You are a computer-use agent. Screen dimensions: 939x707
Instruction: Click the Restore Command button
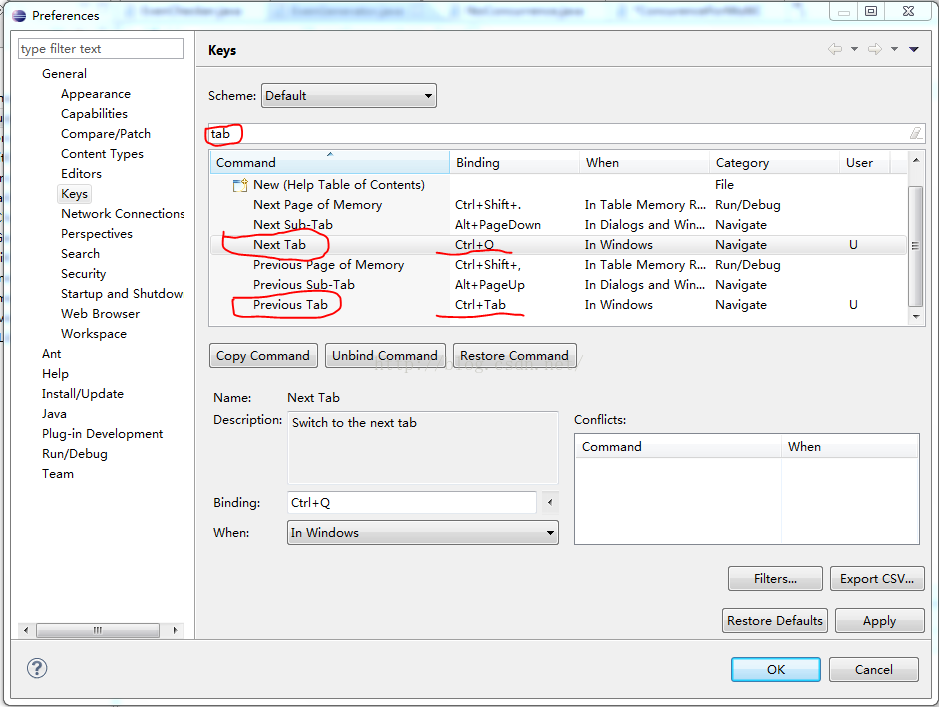coord(514,356)
